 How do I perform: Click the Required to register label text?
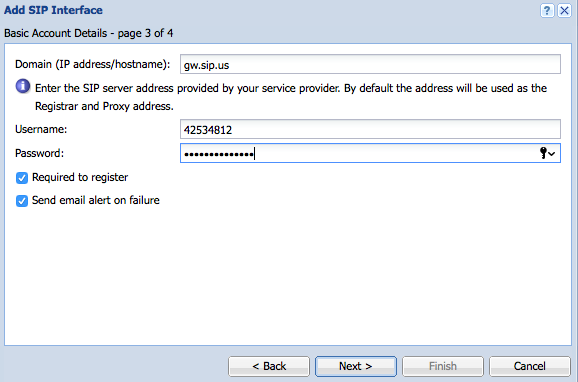(80, 177)
